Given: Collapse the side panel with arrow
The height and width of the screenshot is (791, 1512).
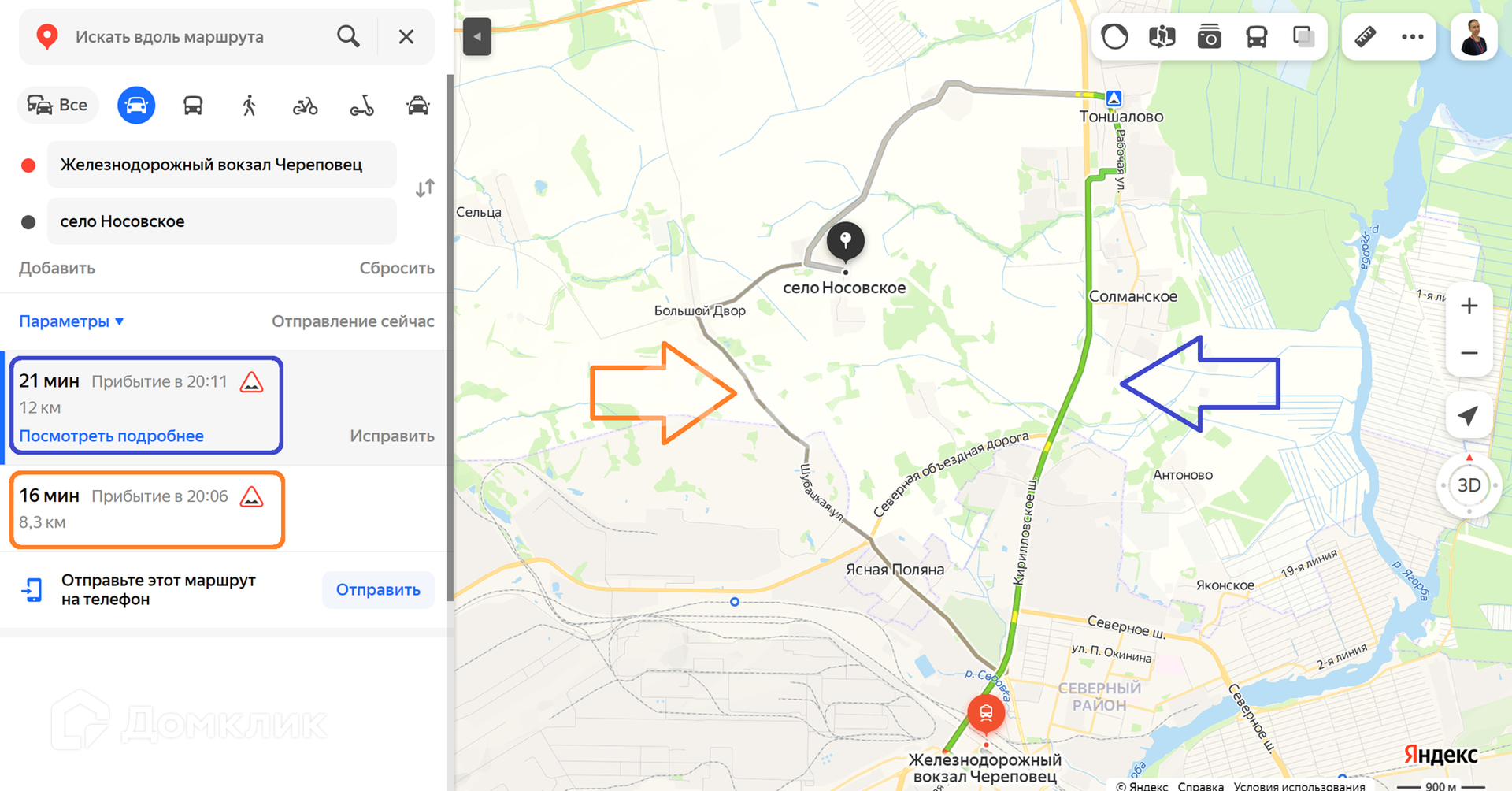Looking at the screenshot, I should 477,36.
